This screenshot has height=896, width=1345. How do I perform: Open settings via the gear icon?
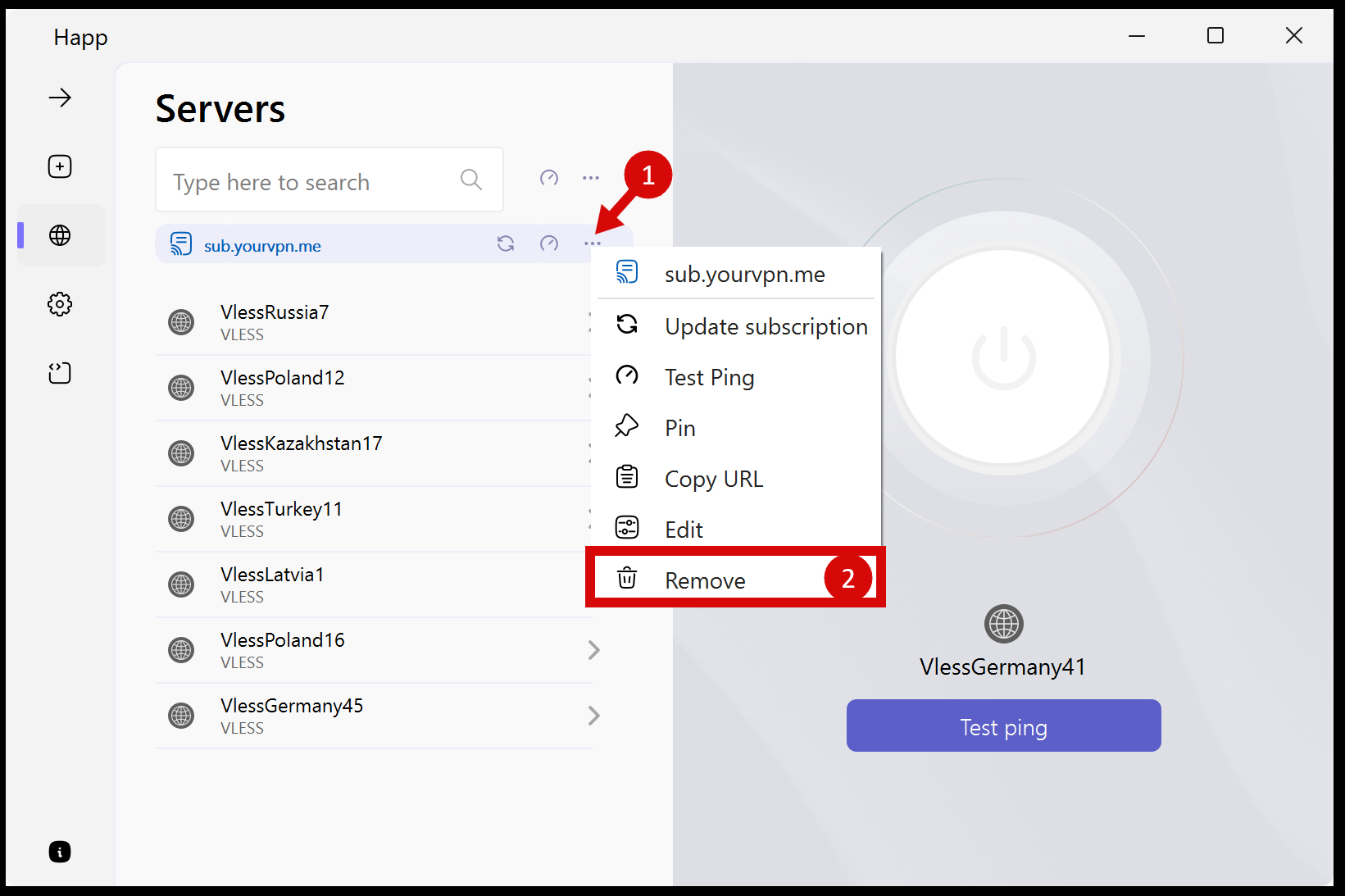point(60,304)
